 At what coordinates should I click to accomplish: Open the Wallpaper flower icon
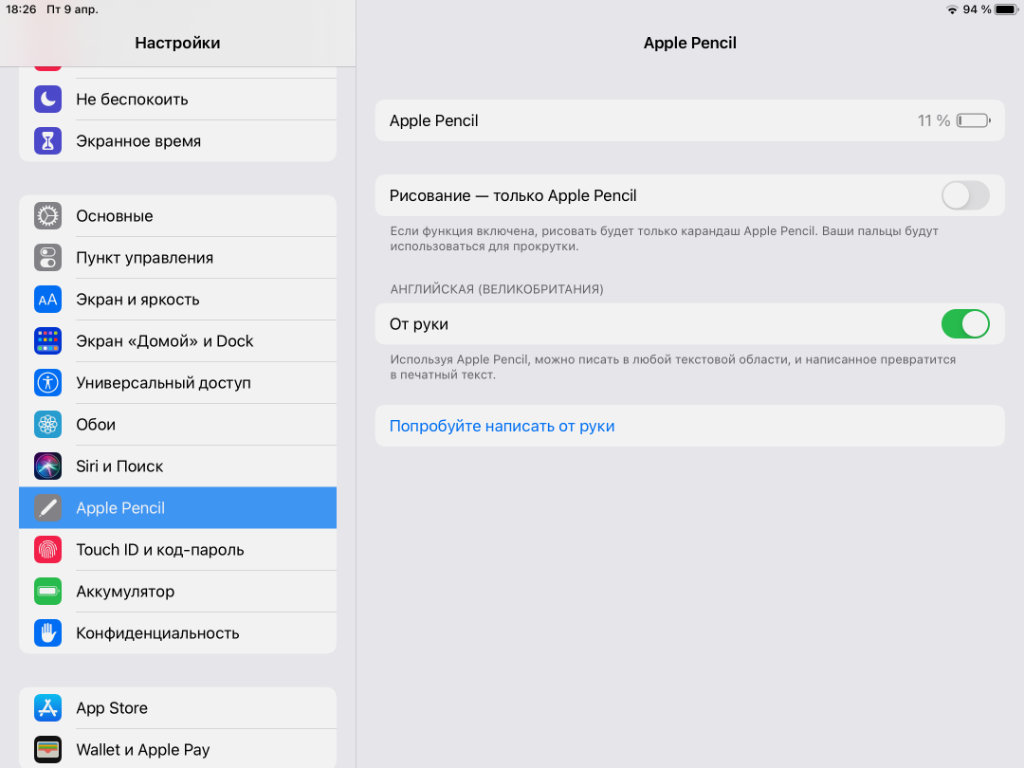click(x=48, y=425)
